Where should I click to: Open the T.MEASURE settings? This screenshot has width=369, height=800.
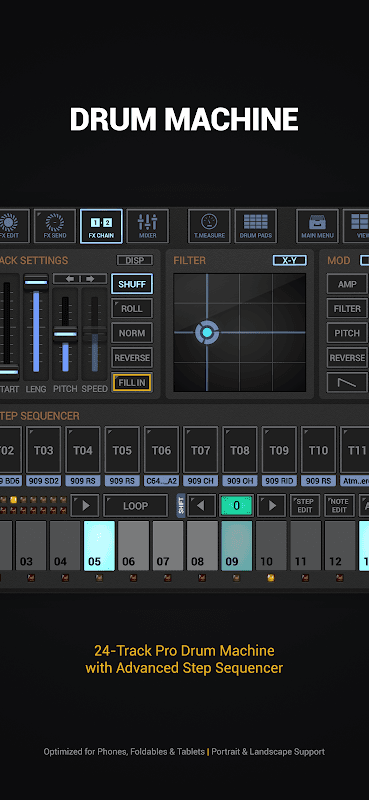click(209, 226)
